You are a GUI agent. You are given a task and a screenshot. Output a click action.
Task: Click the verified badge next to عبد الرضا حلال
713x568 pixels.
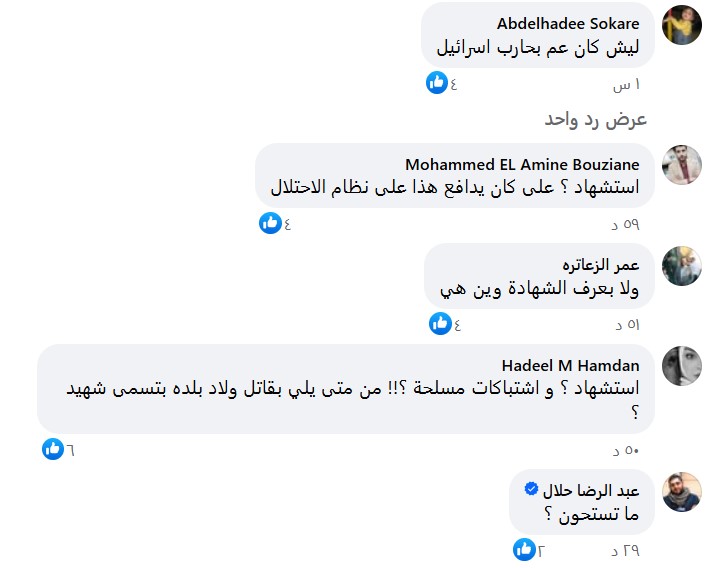click(x=532, y=489)
